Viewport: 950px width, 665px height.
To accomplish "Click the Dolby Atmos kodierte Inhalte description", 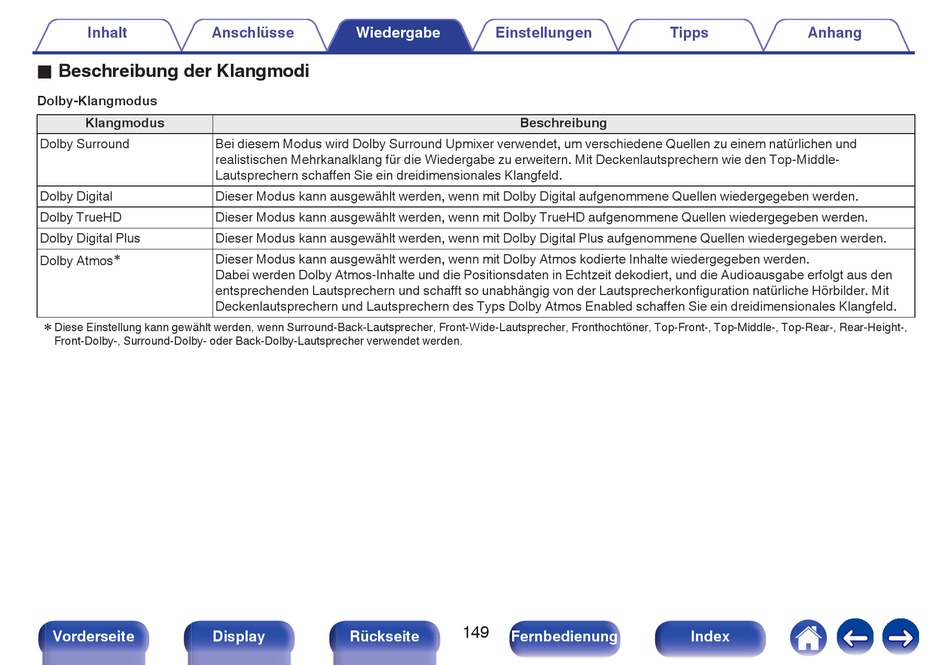I will click(x=556, y=283).
